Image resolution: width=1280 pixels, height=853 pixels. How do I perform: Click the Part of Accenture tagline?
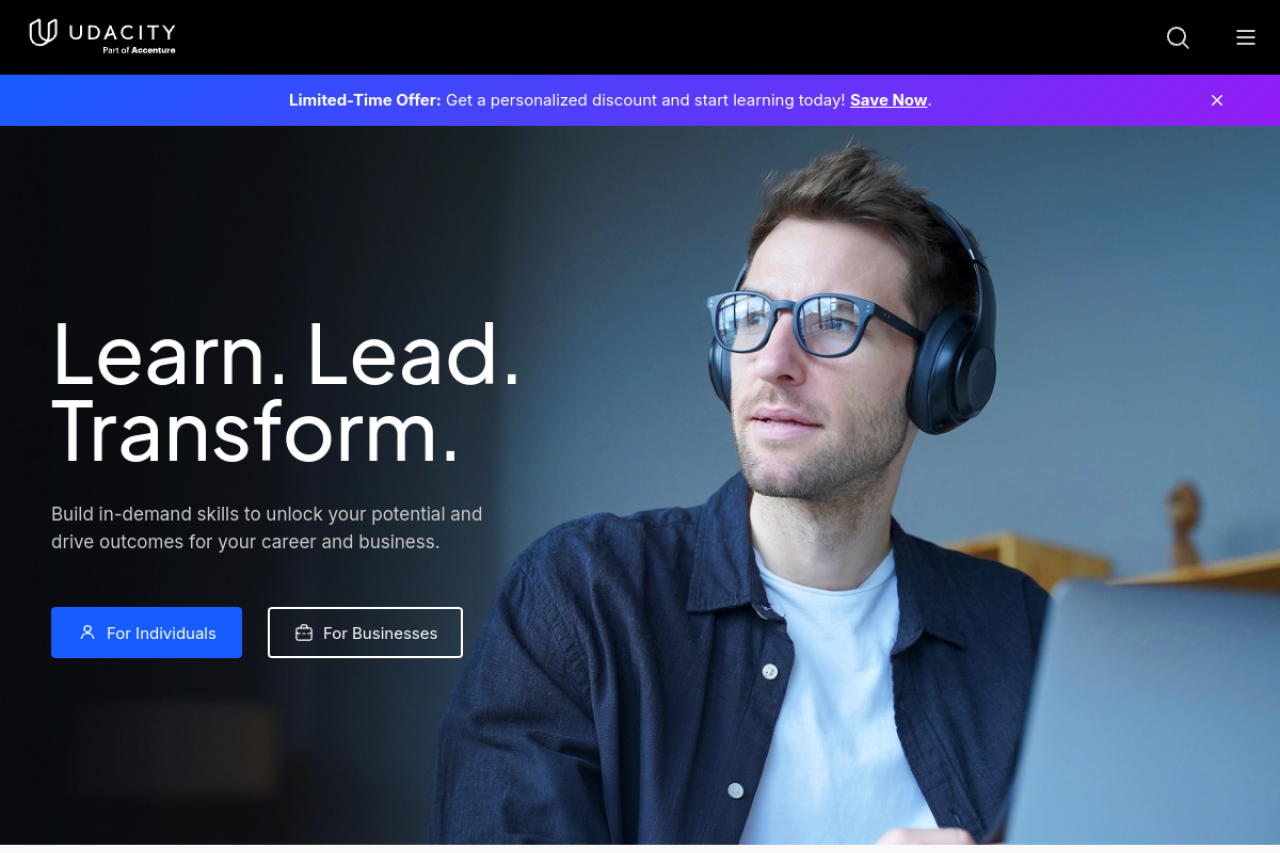pos(139,50)
